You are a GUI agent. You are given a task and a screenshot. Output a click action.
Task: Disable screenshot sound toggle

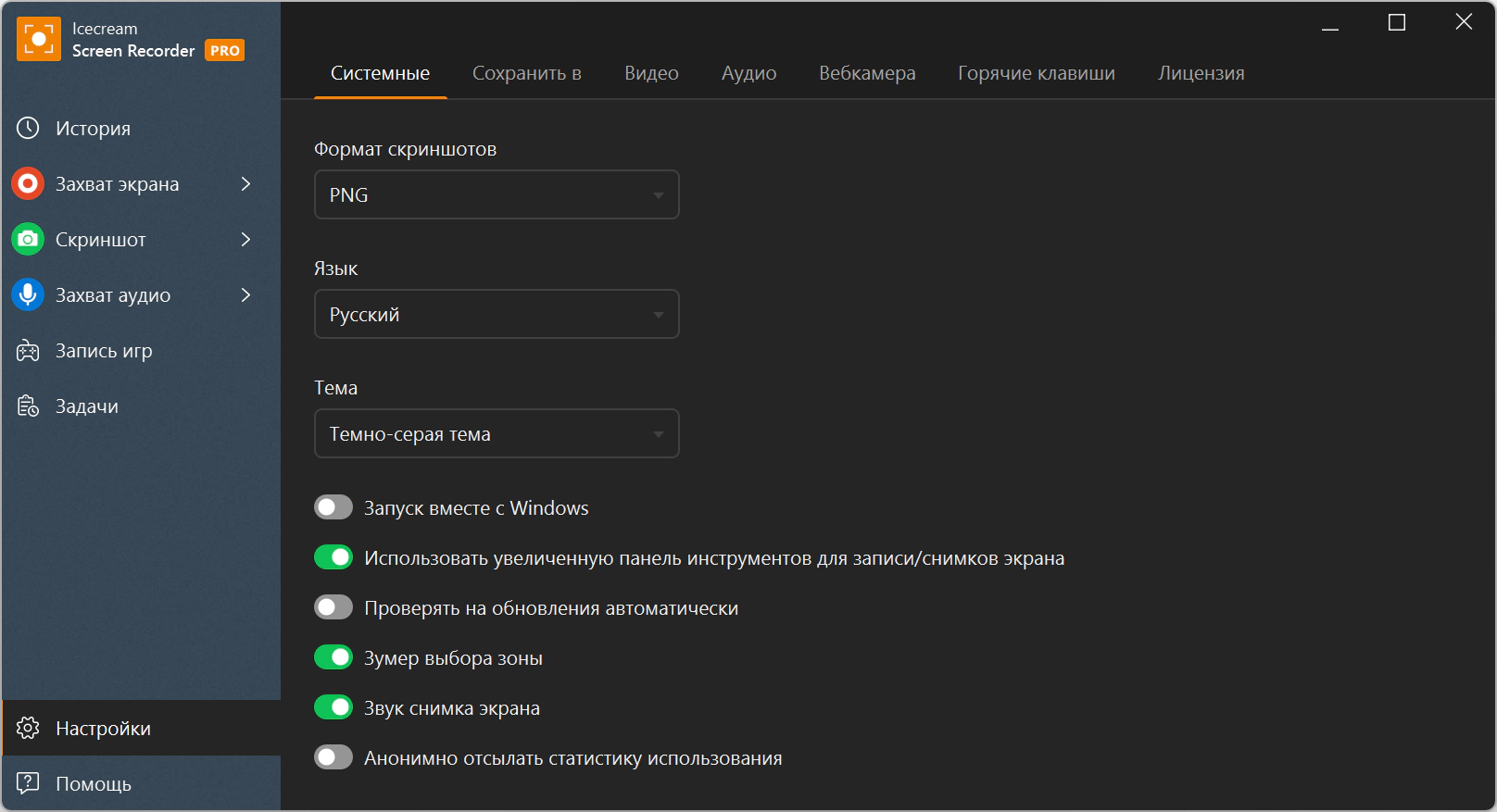click(333, 707)
